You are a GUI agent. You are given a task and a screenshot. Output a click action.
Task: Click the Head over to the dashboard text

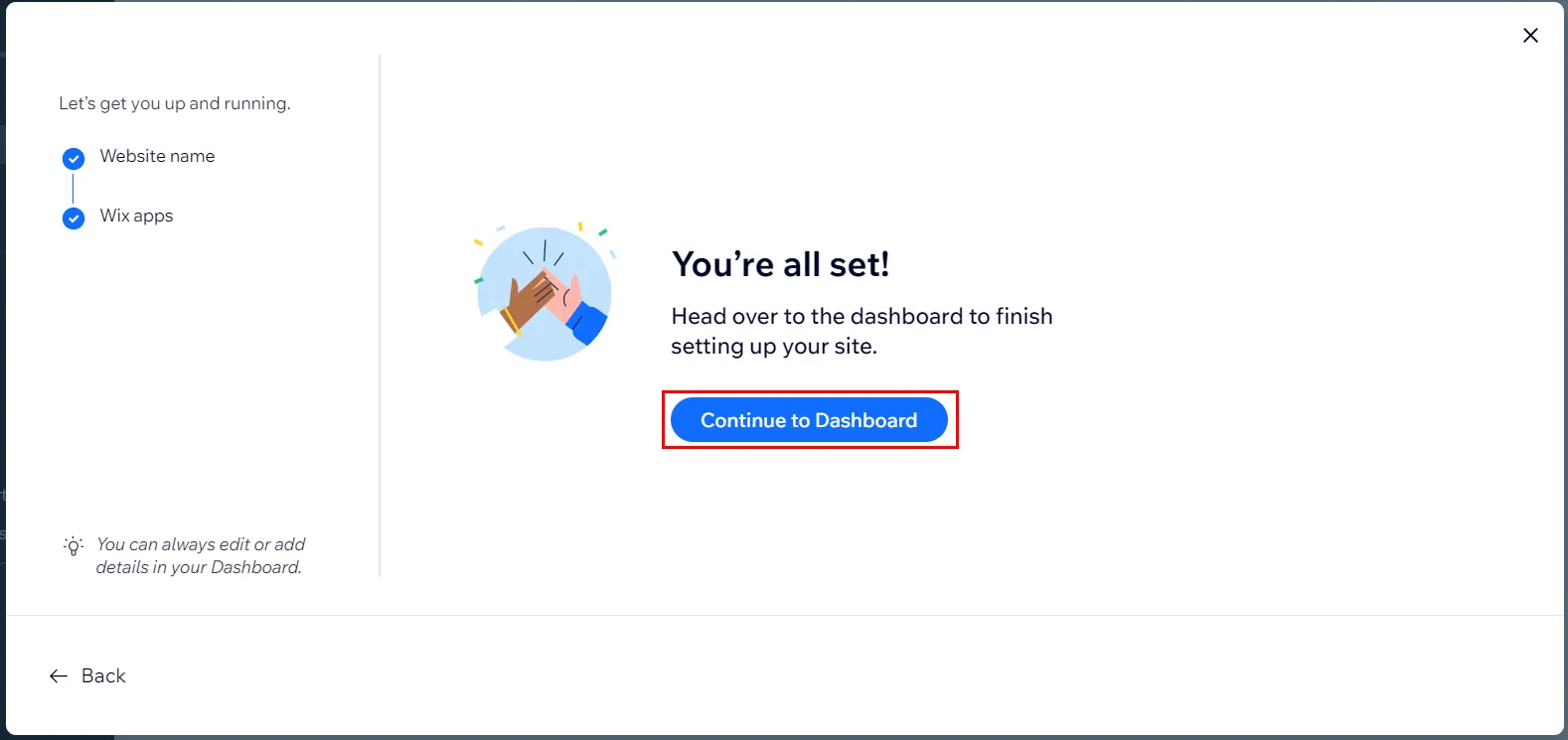[862, 331]
